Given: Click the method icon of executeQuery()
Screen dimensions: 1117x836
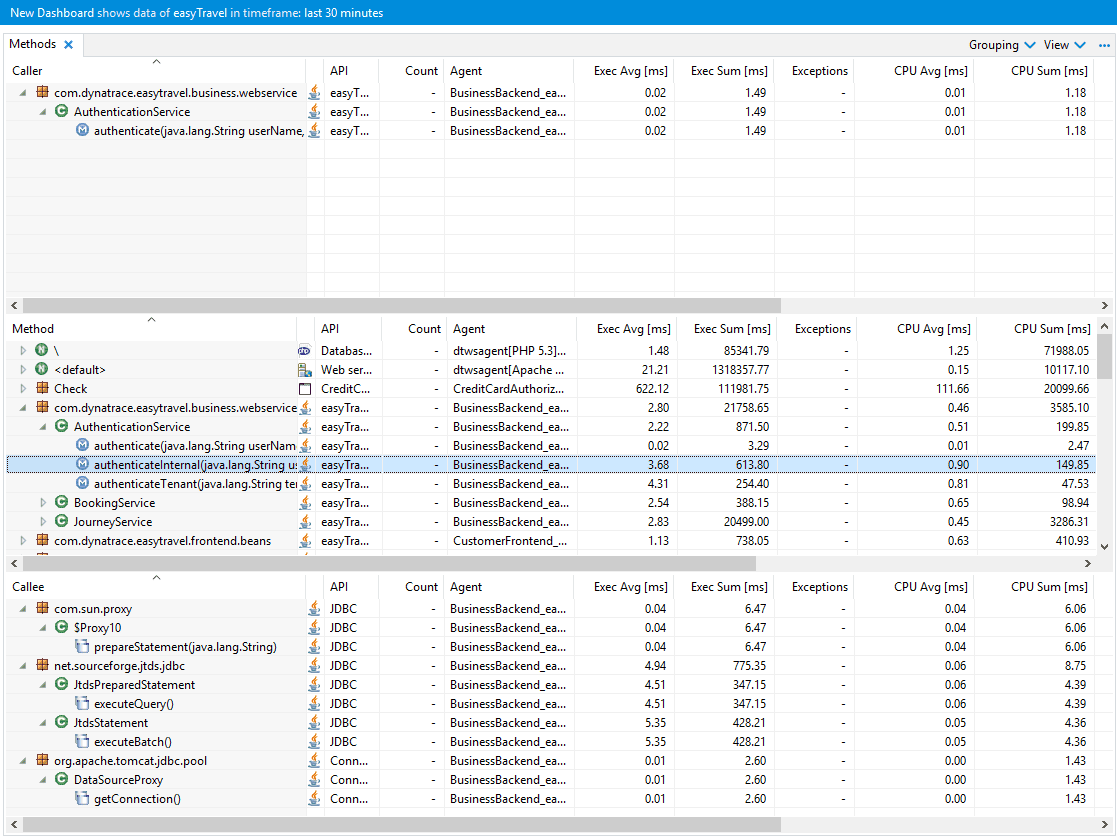Looking at the screenshot, I should click(83, 704).
